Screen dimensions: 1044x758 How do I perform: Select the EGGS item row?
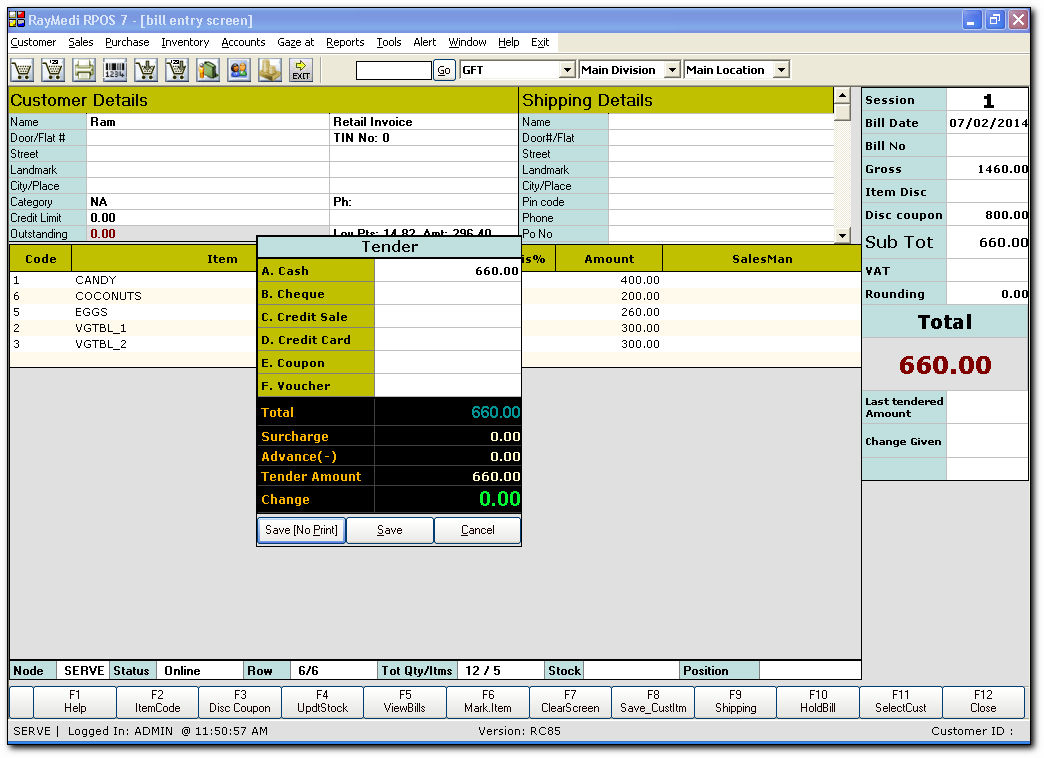[435, 312]
